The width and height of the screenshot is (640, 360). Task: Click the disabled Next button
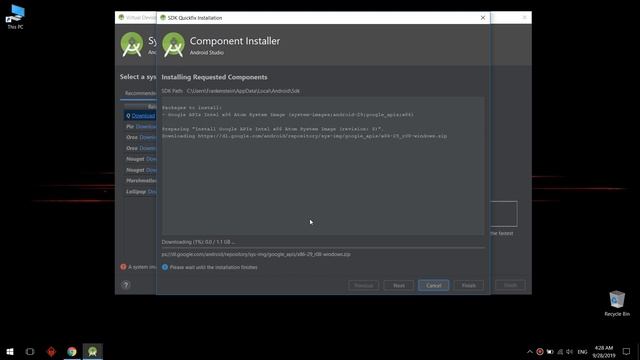(x=399, y=285)
